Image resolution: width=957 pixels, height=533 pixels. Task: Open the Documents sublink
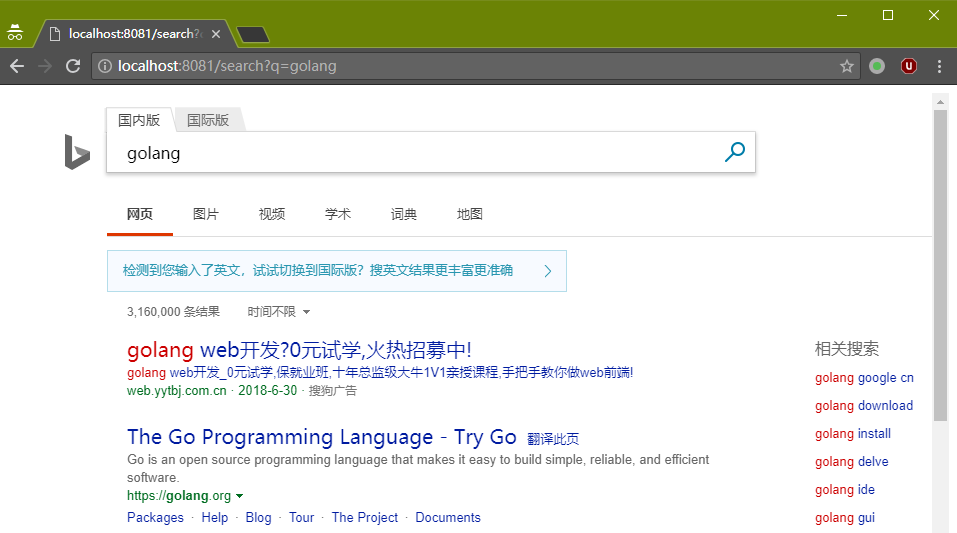point(448,517)
